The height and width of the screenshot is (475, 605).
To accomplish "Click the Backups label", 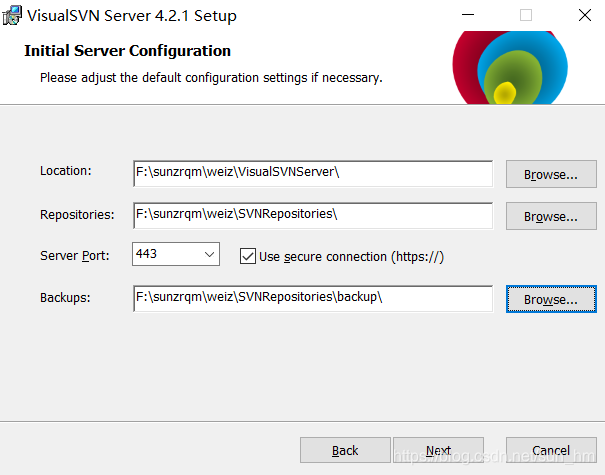I will [x=65, y=298].
